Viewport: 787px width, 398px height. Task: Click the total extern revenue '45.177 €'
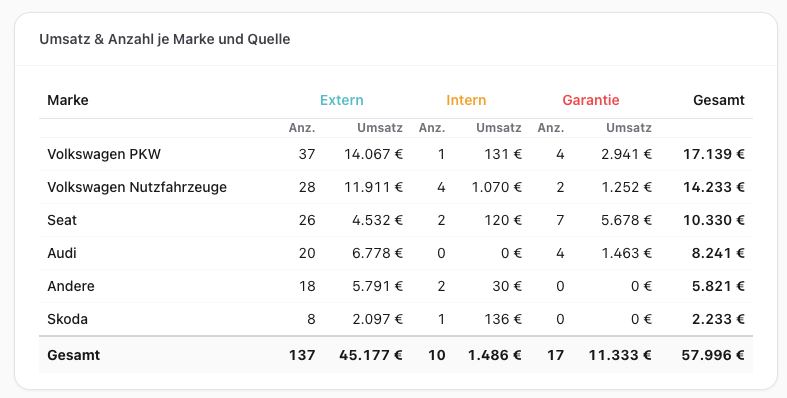coord(371,355)
